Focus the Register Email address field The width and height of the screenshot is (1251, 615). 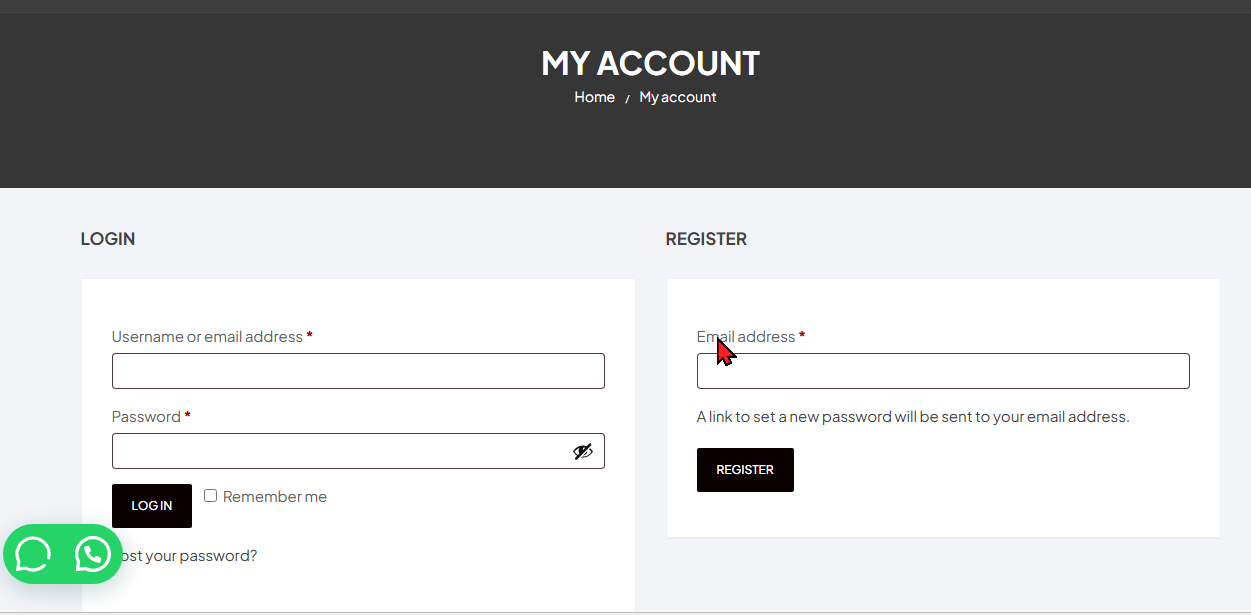tap(943, 371)
